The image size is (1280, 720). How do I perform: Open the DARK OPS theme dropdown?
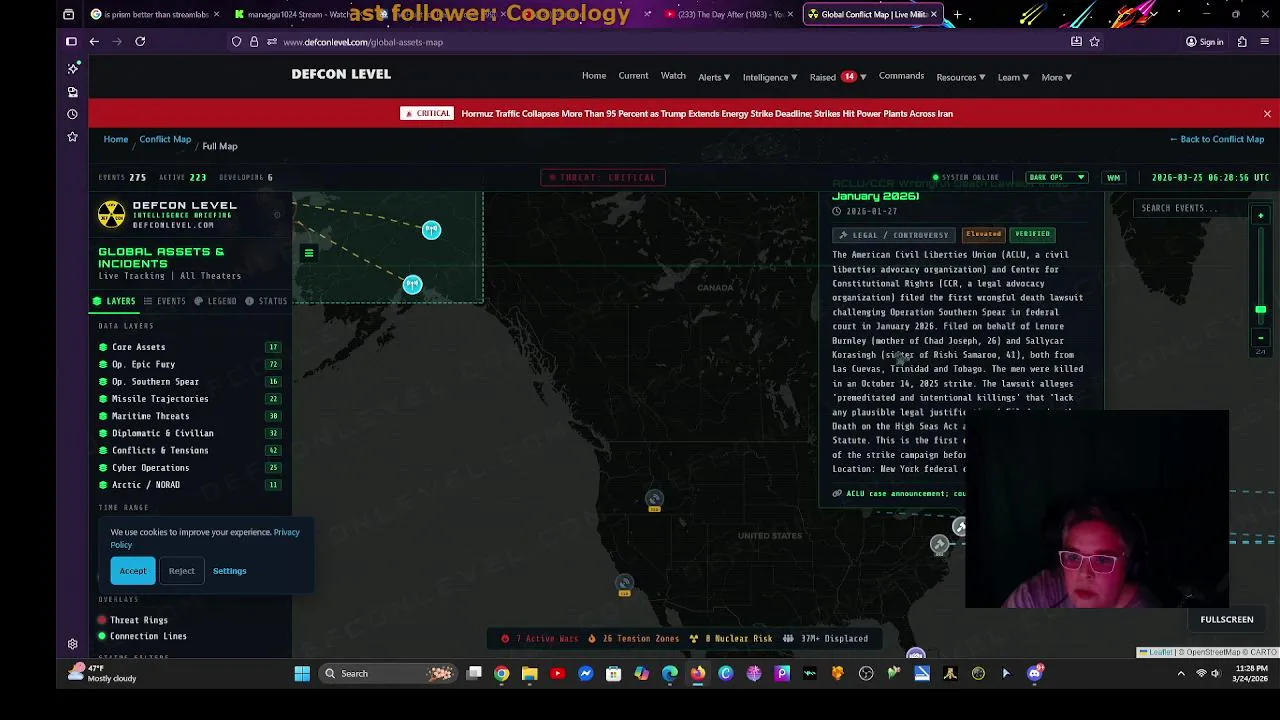pos(1056,177)
